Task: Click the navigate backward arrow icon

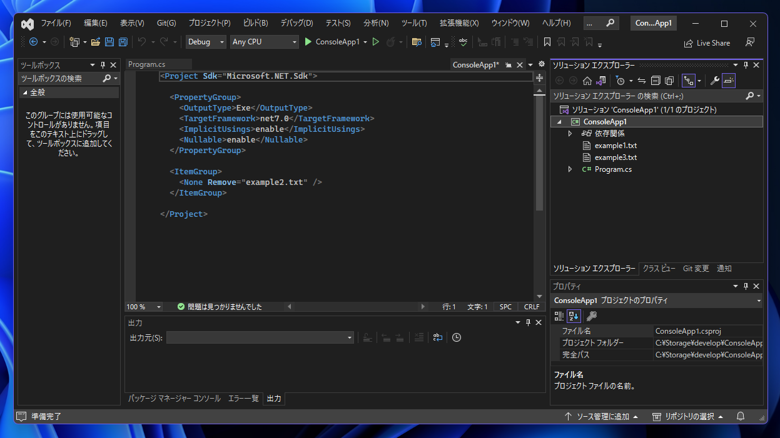Action: coord(33,42)
